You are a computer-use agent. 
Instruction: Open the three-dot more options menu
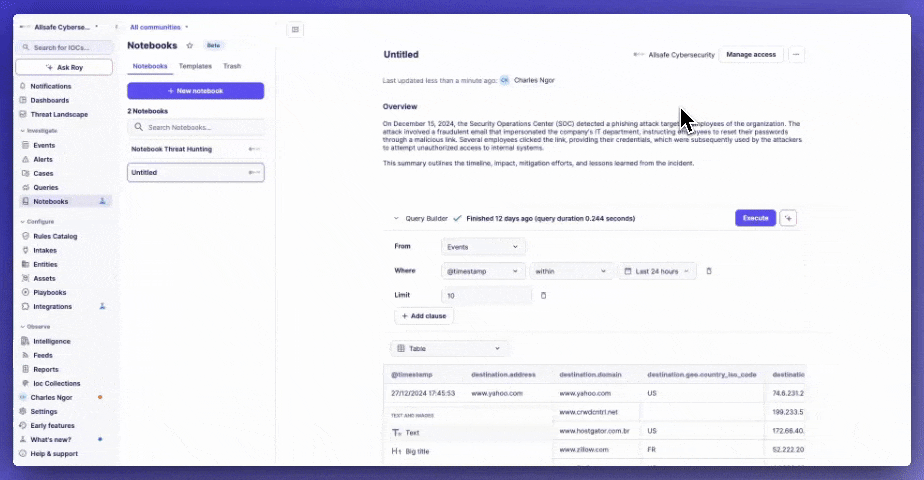point(796,54)
